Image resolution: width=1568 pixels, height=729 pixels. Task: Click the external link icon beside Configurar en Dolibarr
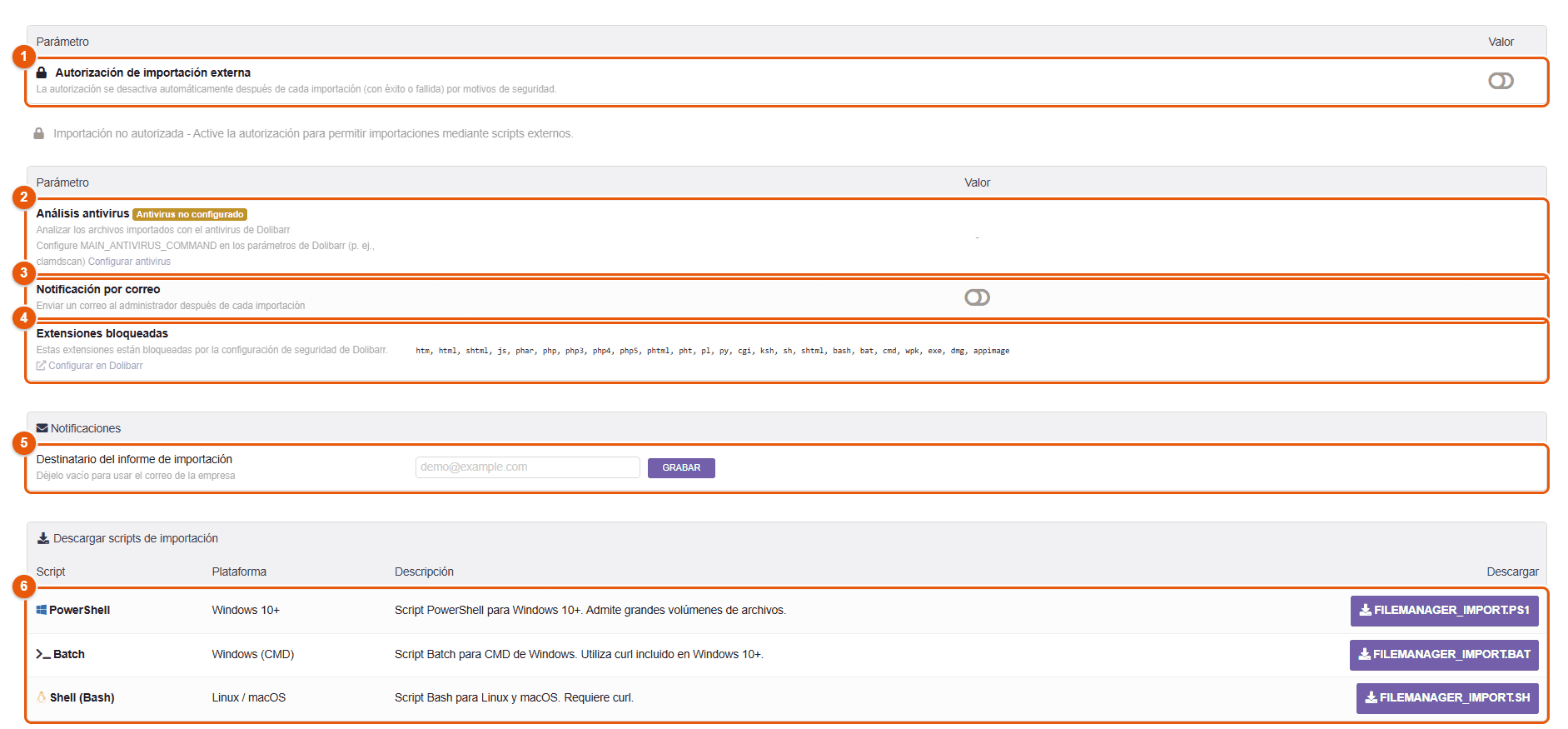[x=41, y=366]
